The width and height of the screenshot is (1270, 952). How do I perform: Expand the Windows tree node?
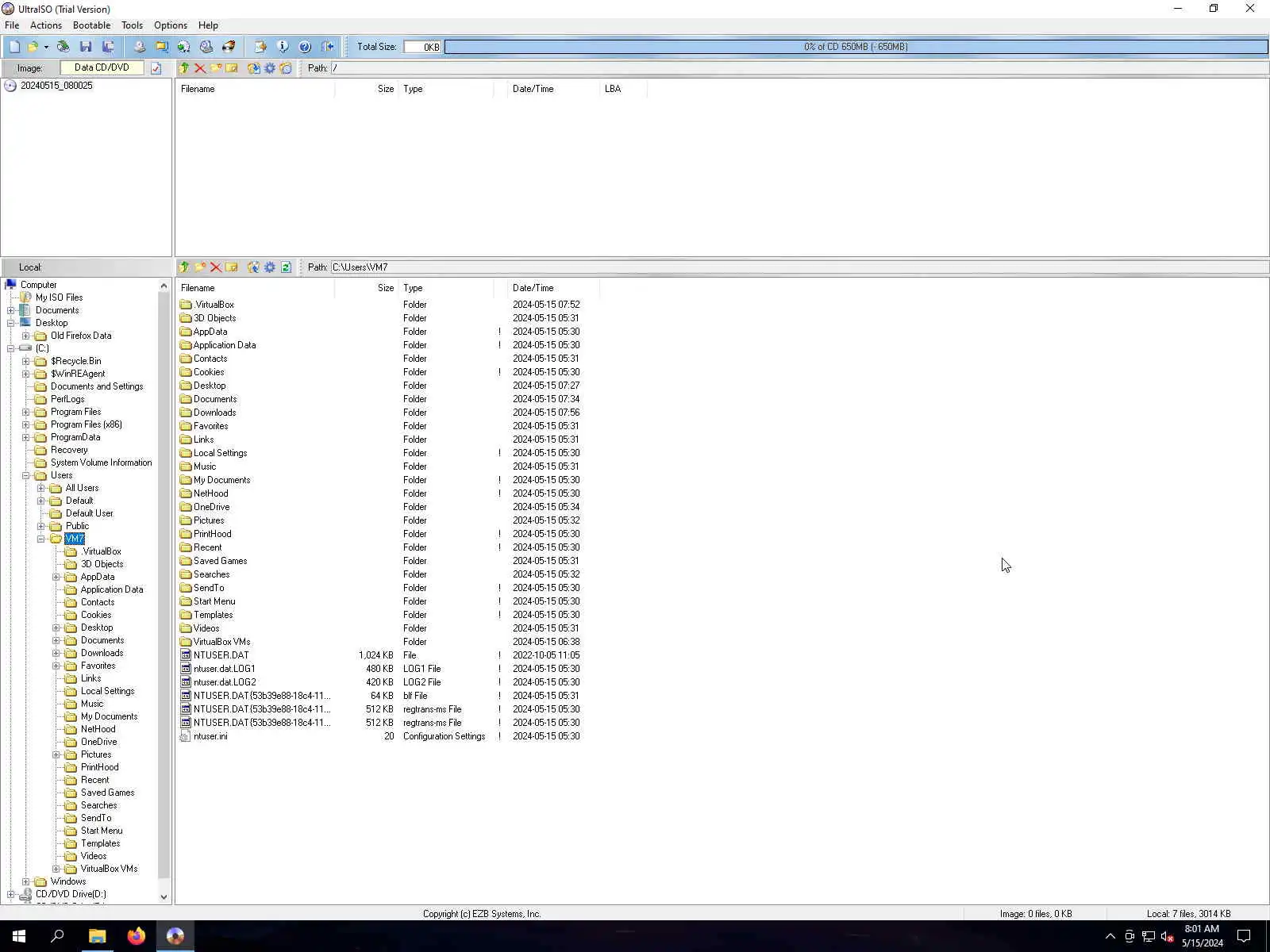(x=26, y=881)
